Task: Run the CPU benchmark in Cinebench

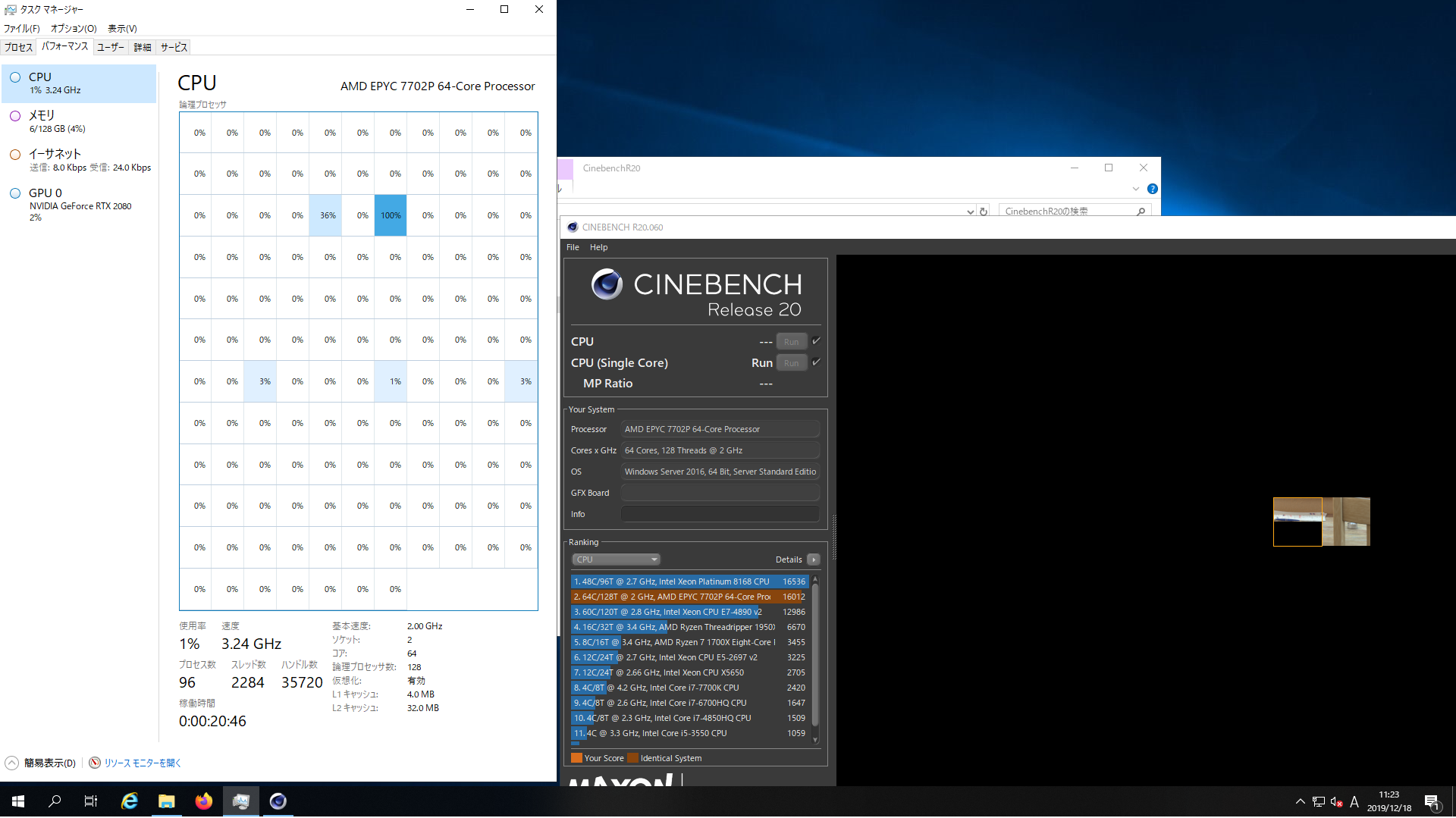Action: point(791,342)
